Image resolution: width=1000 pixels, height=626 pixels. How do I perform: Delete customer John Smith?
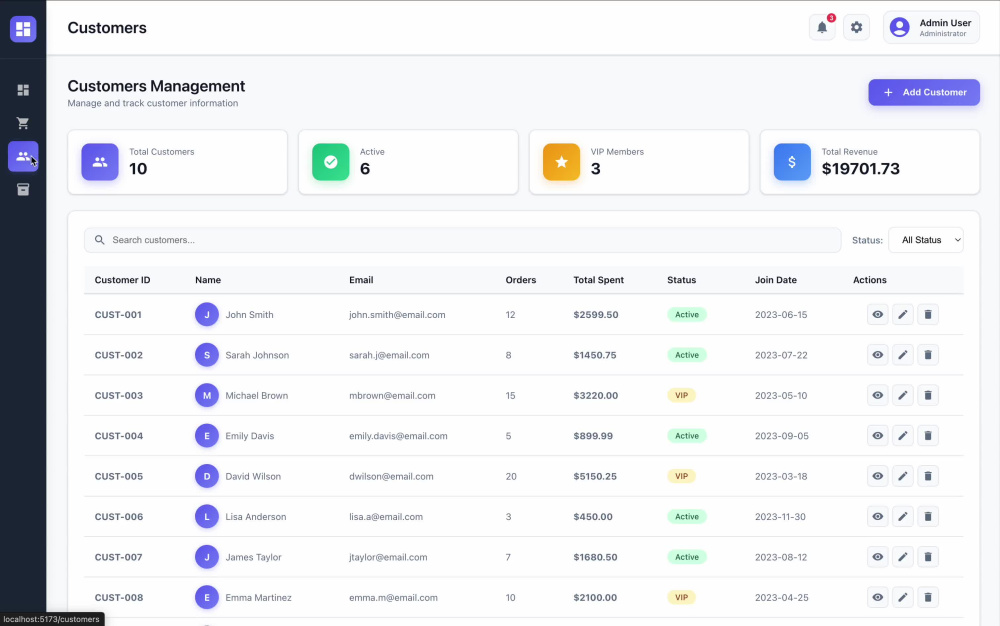[928, 314]
